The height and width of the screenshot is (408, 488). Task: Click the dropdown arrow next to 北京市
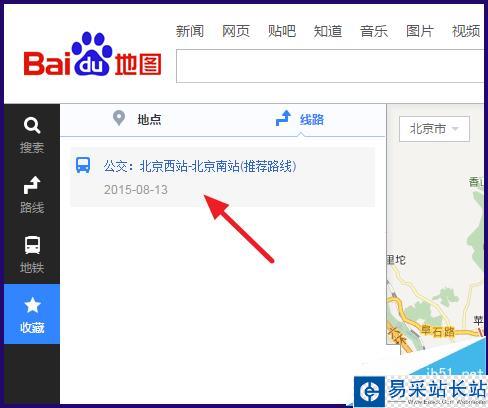[x=455, y=129]
